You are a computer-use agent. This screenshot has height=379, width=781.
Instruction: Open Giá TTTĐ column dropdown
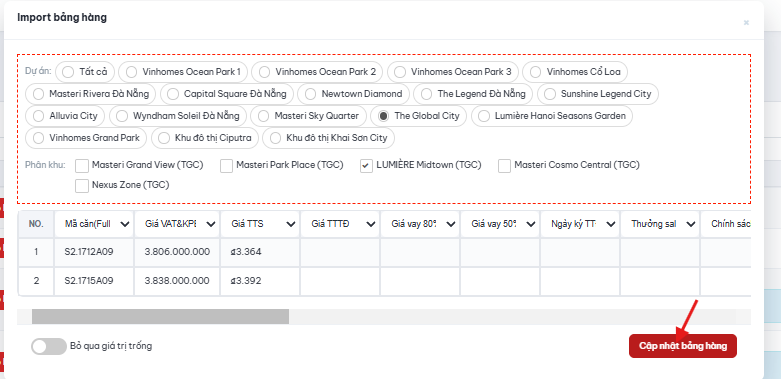tap(340, 224)
